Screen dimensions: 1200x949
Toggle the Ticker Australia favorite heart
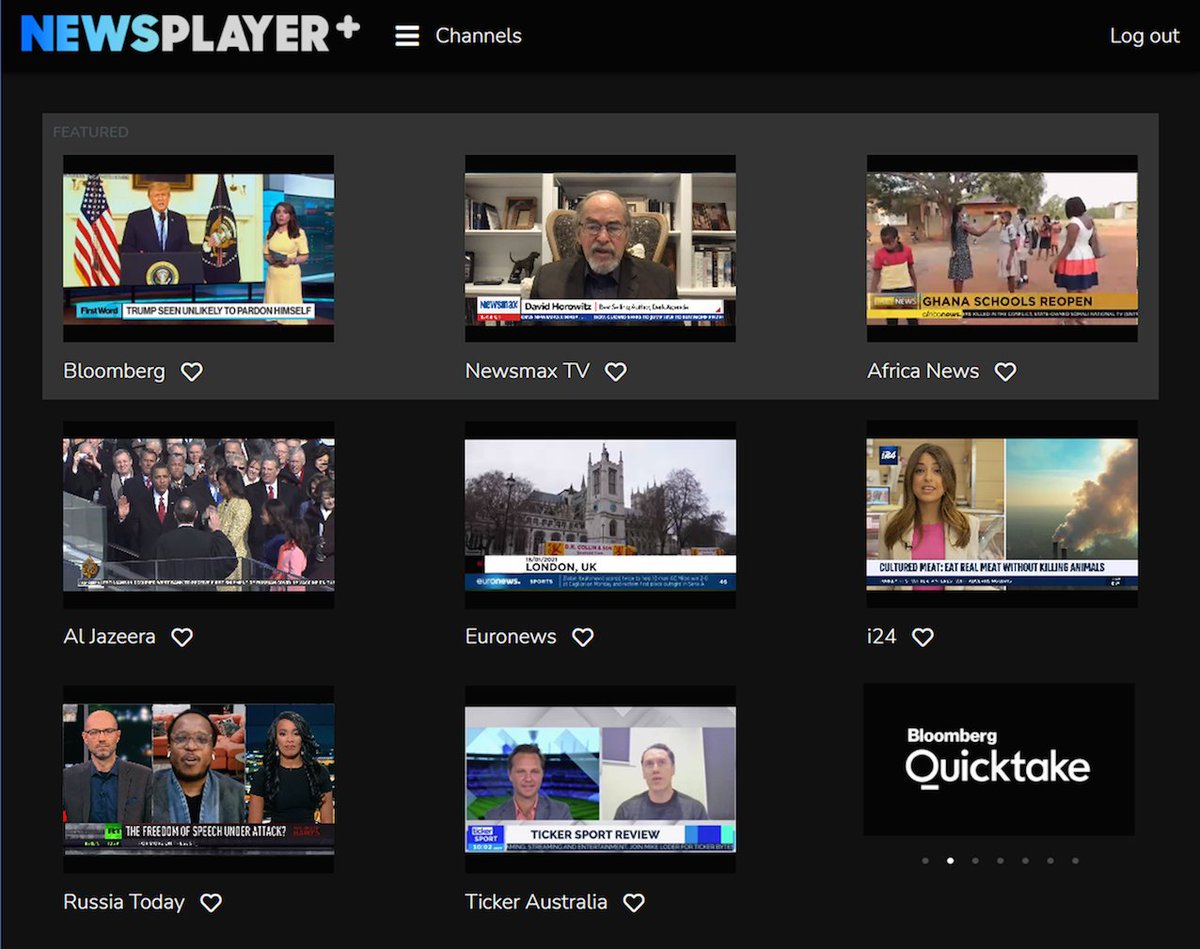(634, 902)
